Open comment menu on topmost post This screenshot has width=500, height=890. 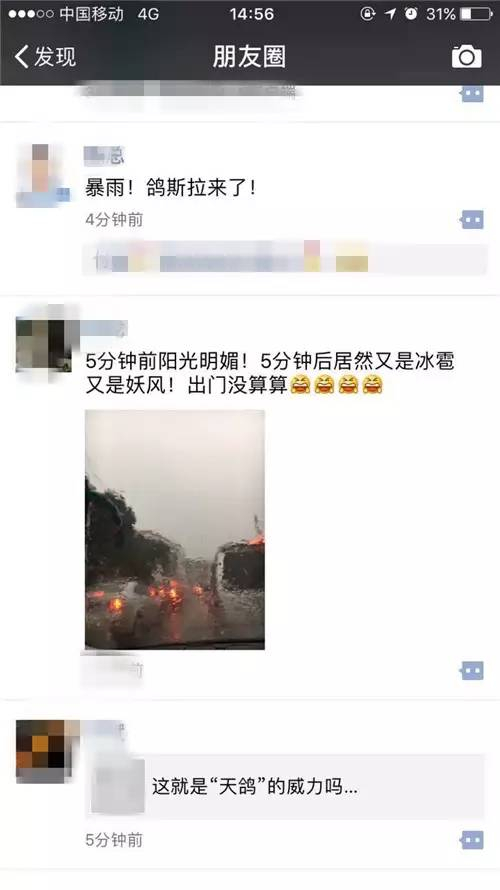coord(472,94)
